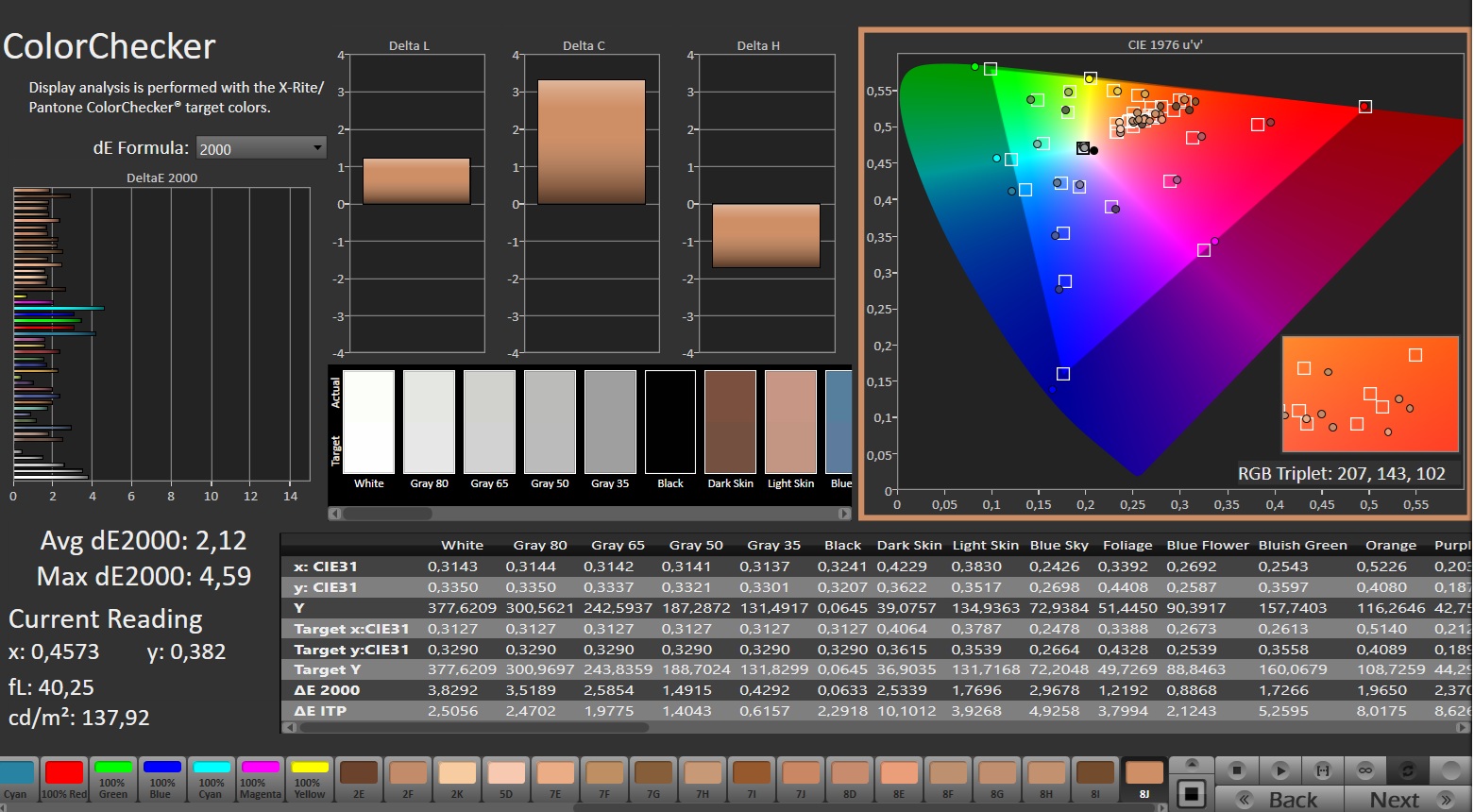Click the blank round icon after refresh
Viewport: 1474px width, 812px height.
1449,770
